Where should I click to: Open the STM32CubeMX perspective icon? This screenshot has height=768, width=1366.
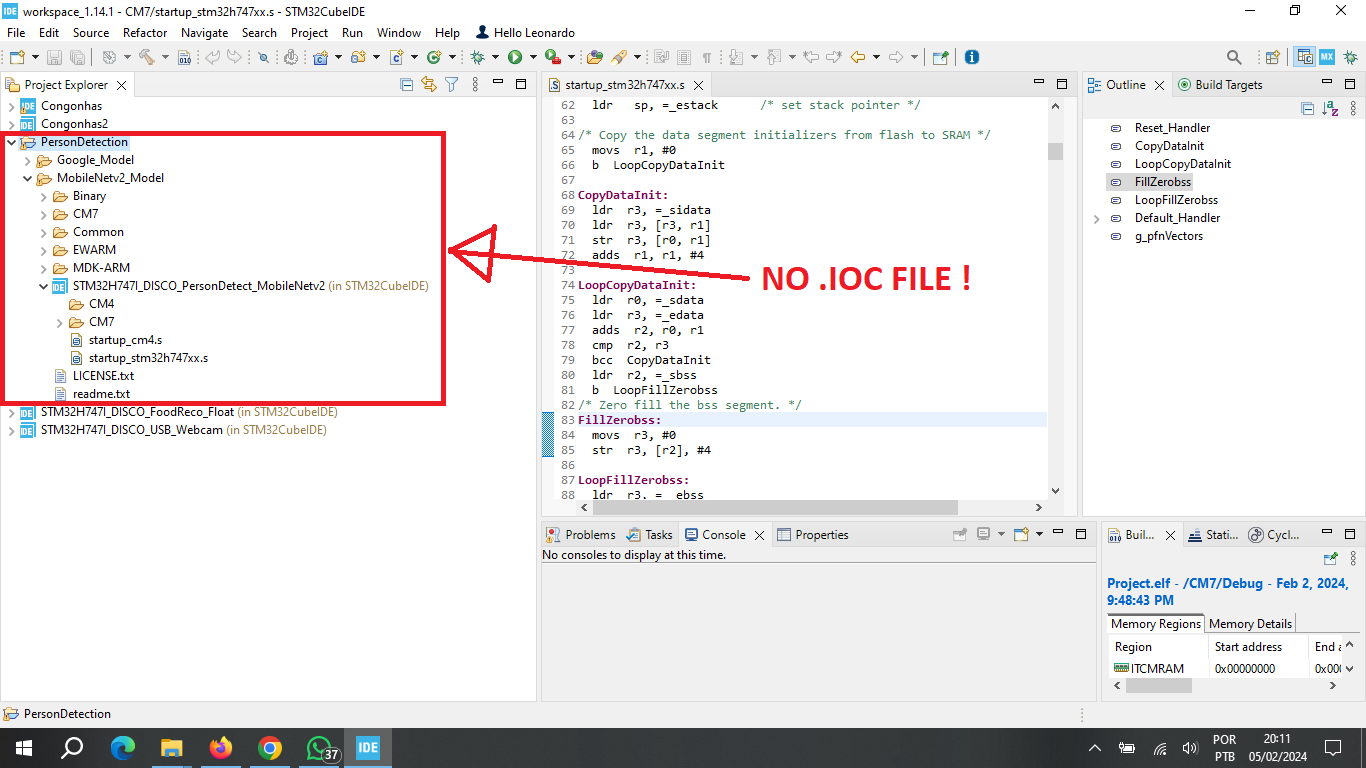click(1327, 57)
